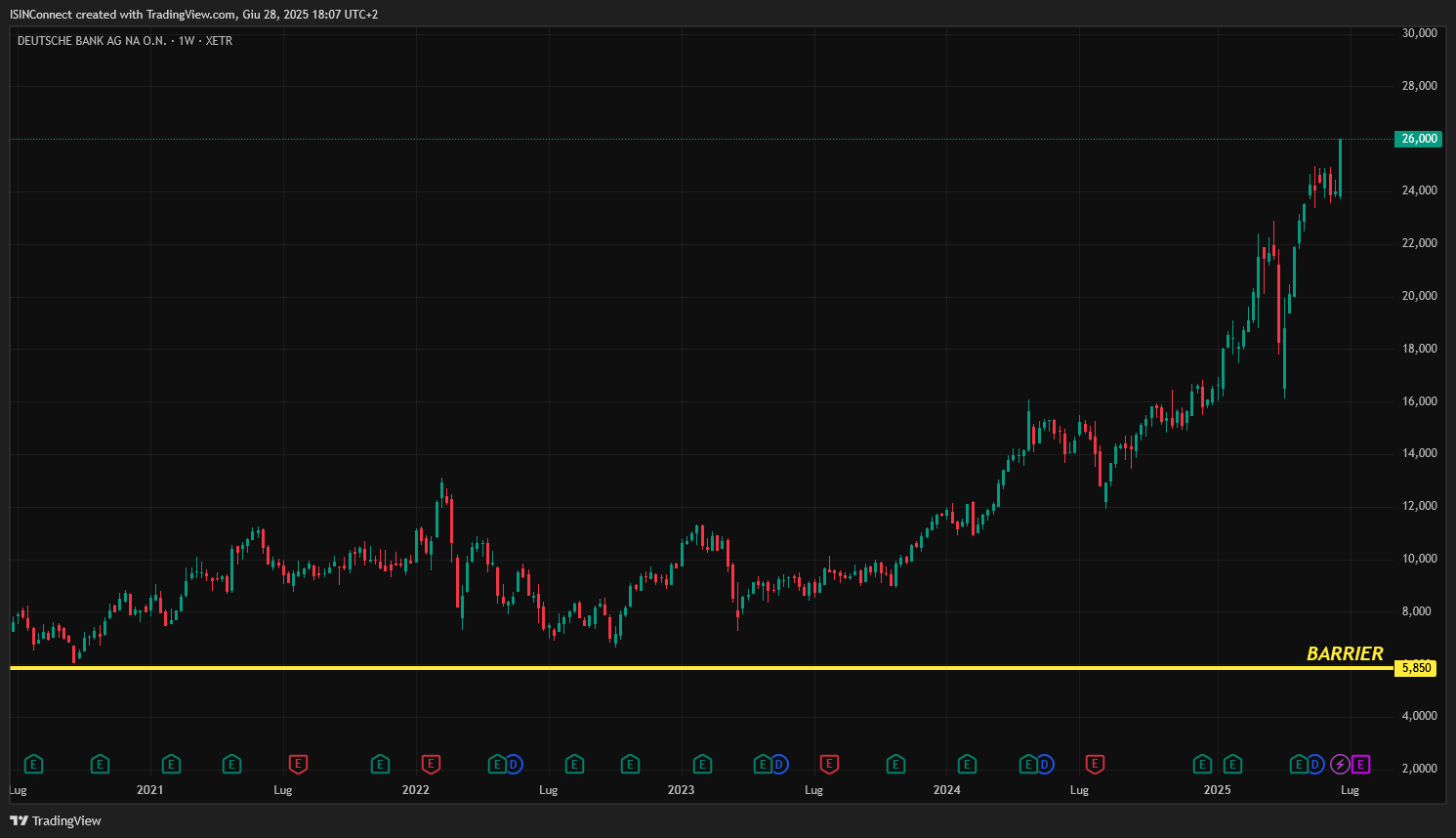
Task: Click the 16,000 price axis label
Action: click(1419, 401)
